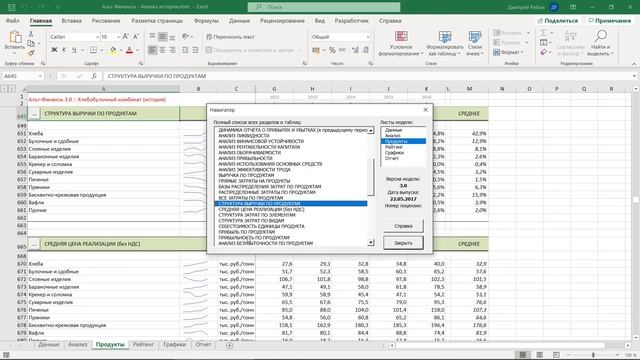640x360 pixels.
Task: Collapse group beside СТРУКТУРА ВЫРУЧКИ ПО ПРОДУКТАМ
Action: (34, 114)
